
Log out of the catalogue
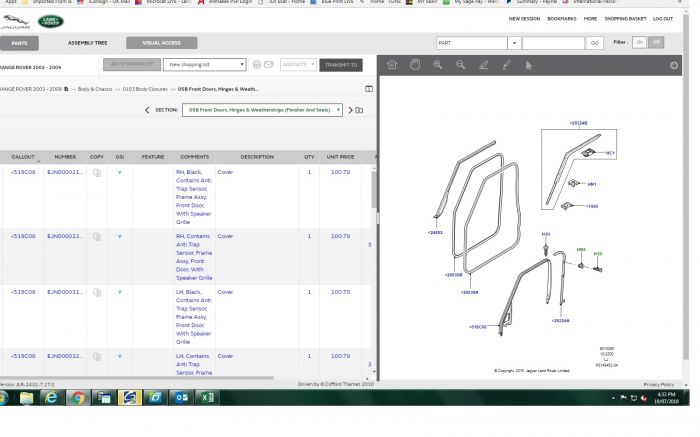point(662,19)
